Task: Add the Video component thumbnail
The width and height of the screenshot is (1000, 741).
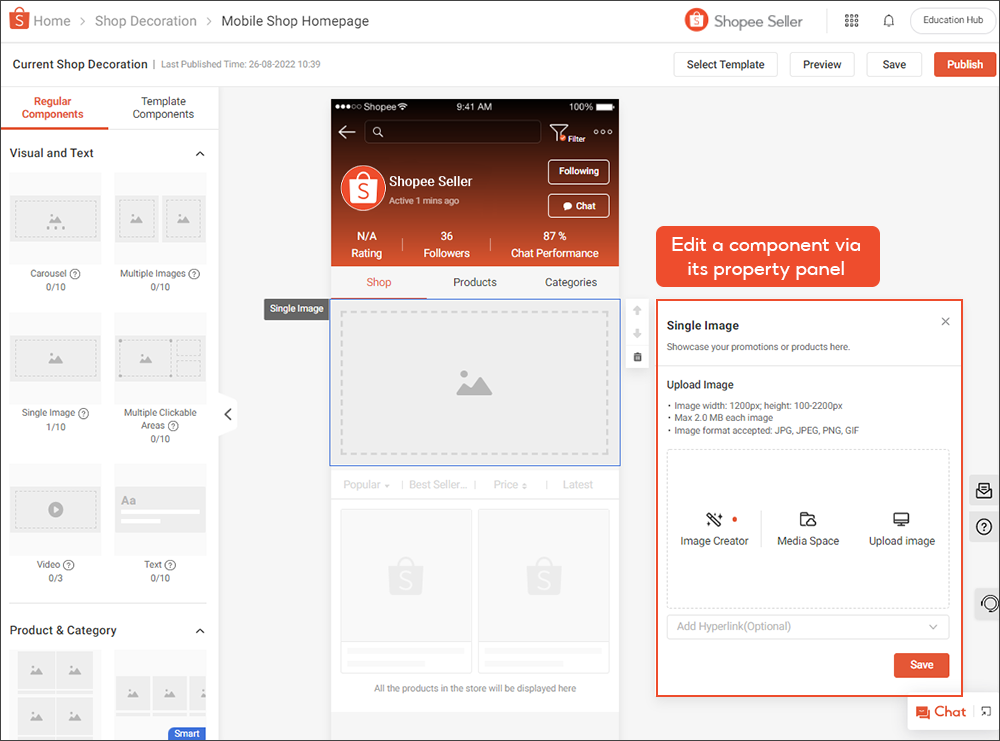Action: pos(56,509)
